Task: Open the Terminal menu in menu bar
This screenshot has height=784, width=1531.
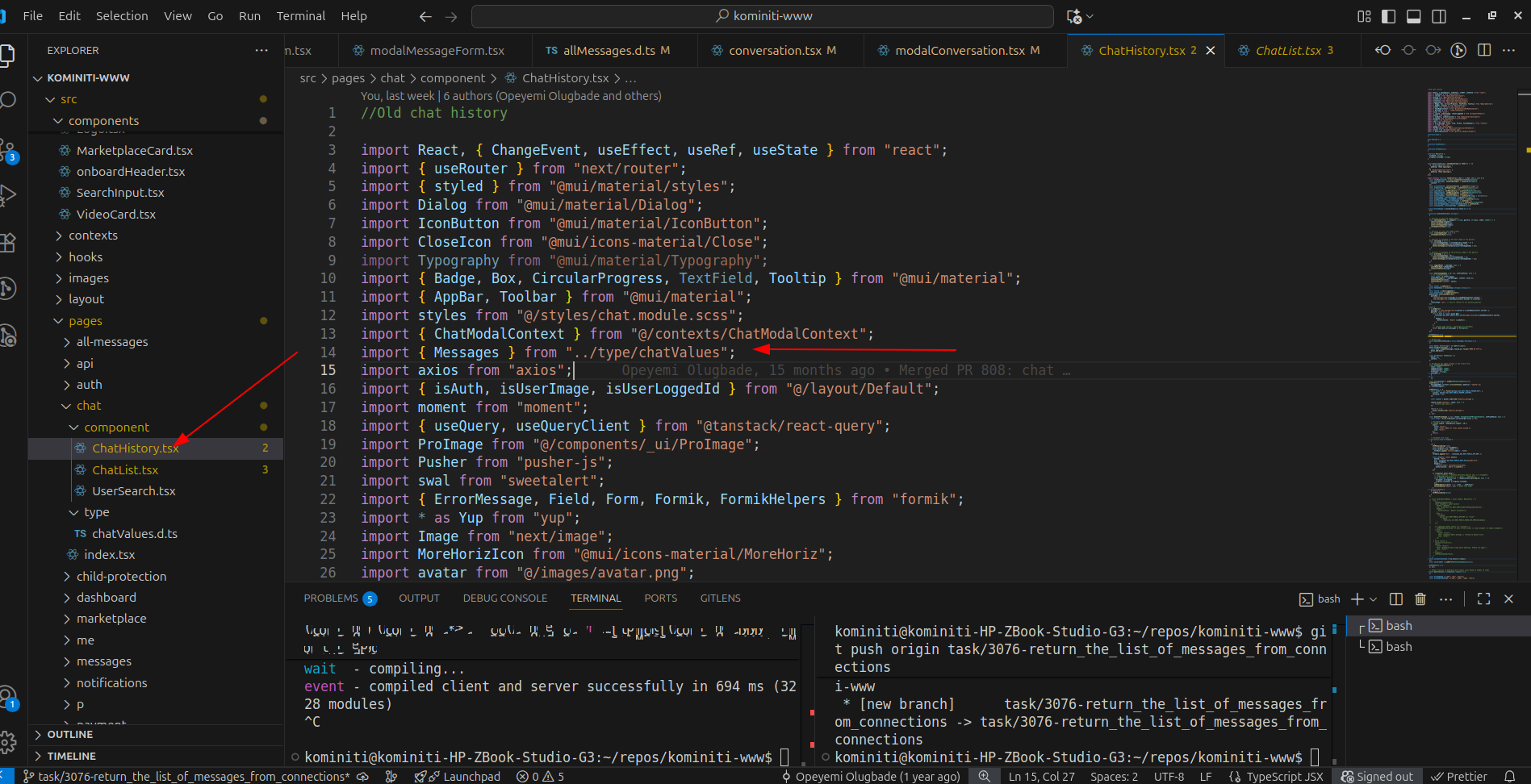Action: point(300,16)
